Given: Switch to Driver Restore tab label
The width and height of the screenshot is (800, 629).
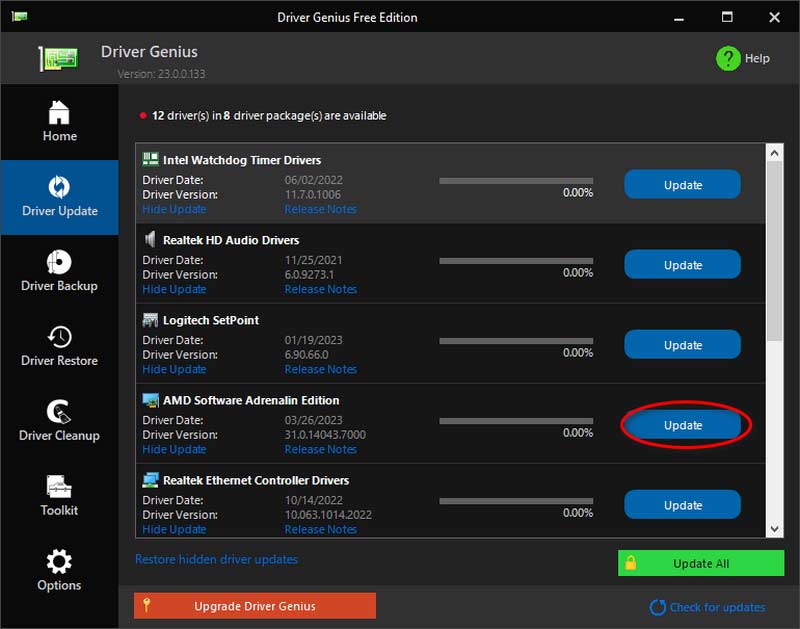Looking at the screenshot, I should [x=59, y=361].
